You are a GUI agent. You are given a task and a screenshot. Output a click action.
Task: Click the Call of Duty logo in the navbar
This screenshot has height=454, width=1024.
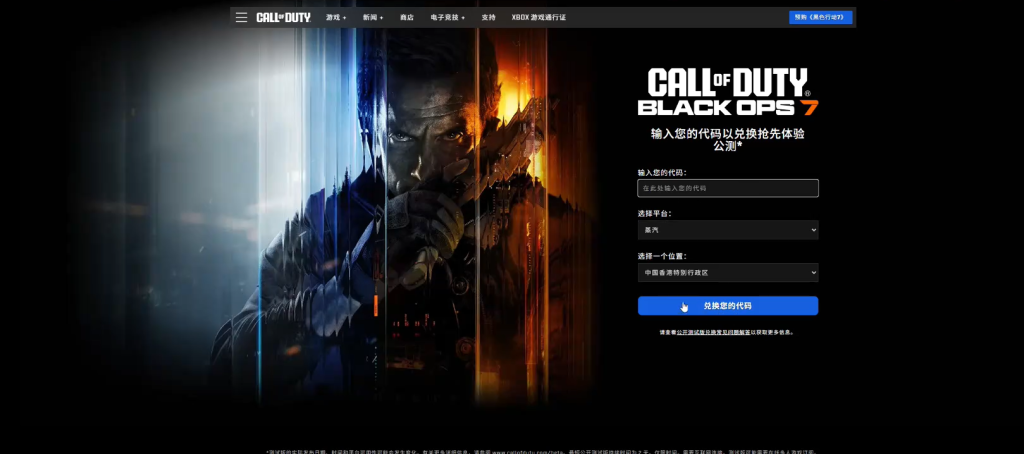pos(283,17)
